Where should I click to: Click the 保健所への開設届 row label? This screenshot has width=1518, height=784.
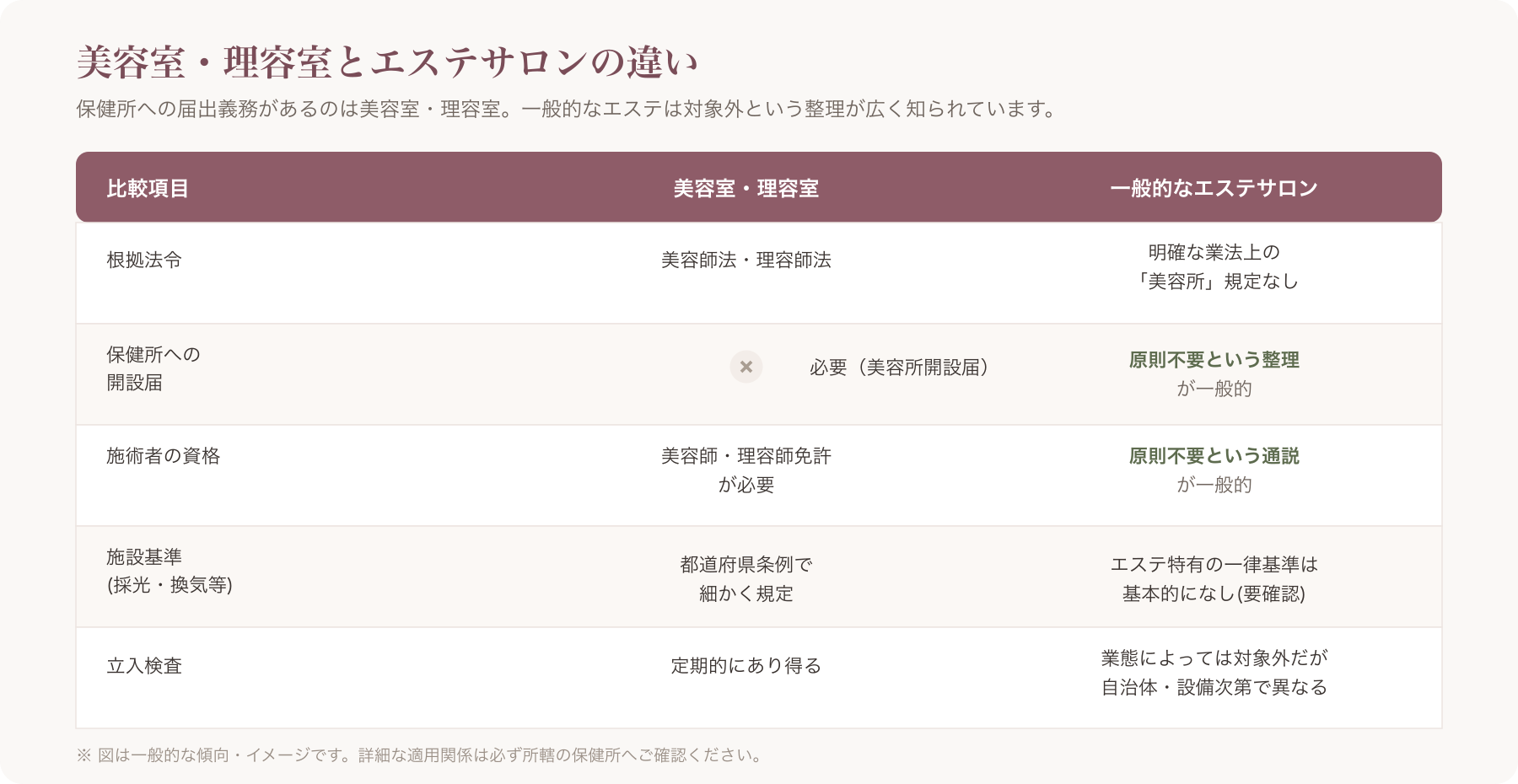(x=153, y=368)
